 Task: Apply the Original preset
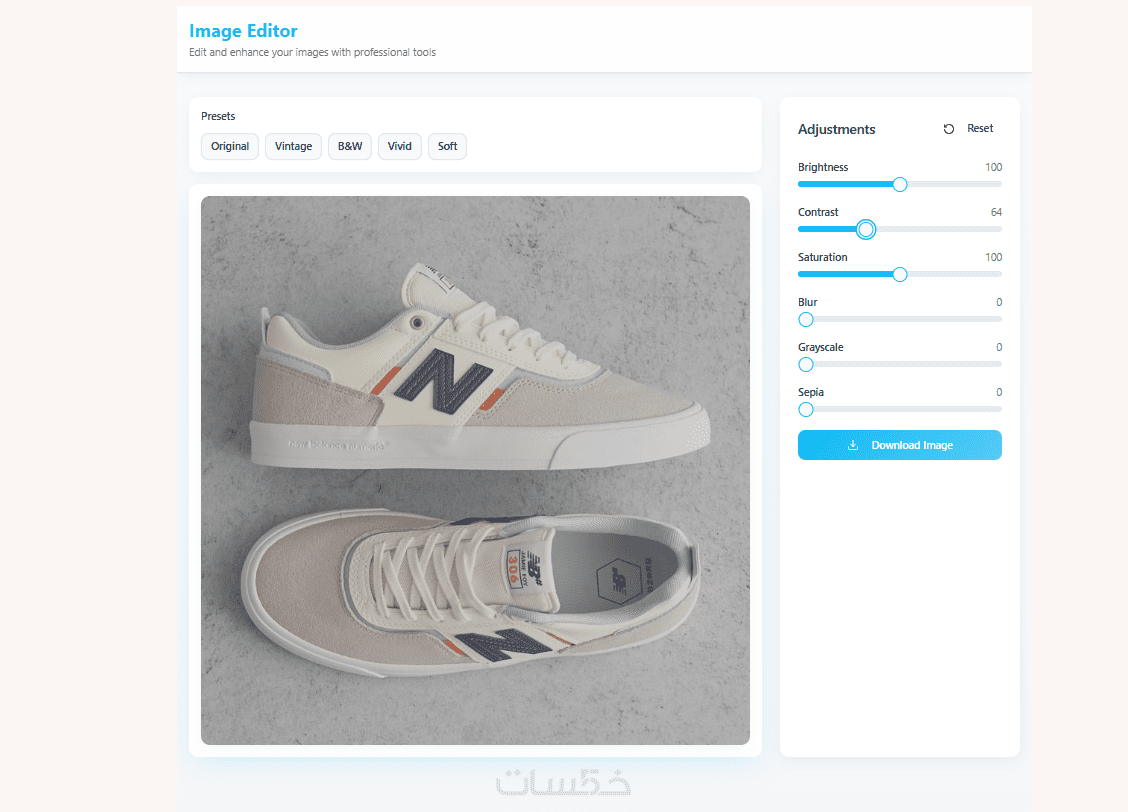point(230,146)
